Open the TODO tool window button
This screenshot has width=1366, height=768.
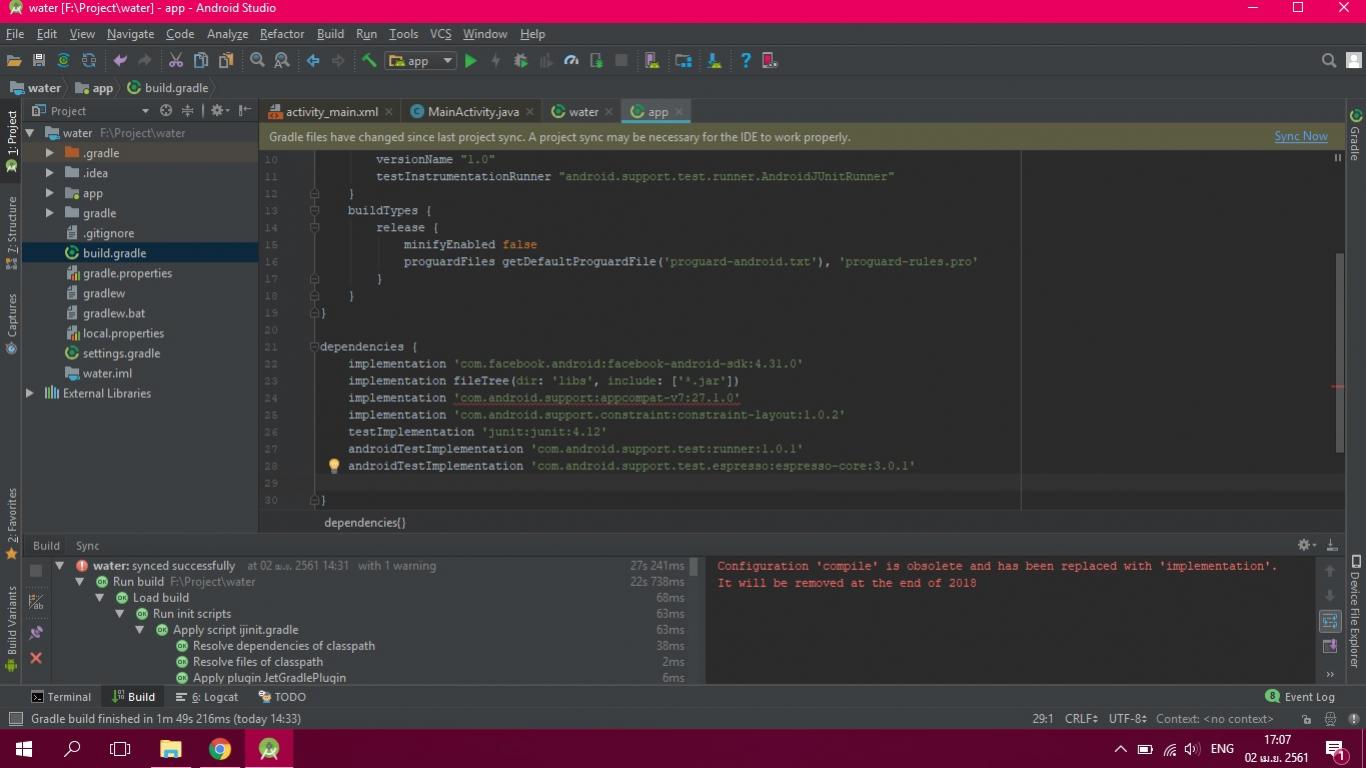(x=282, y=697)
